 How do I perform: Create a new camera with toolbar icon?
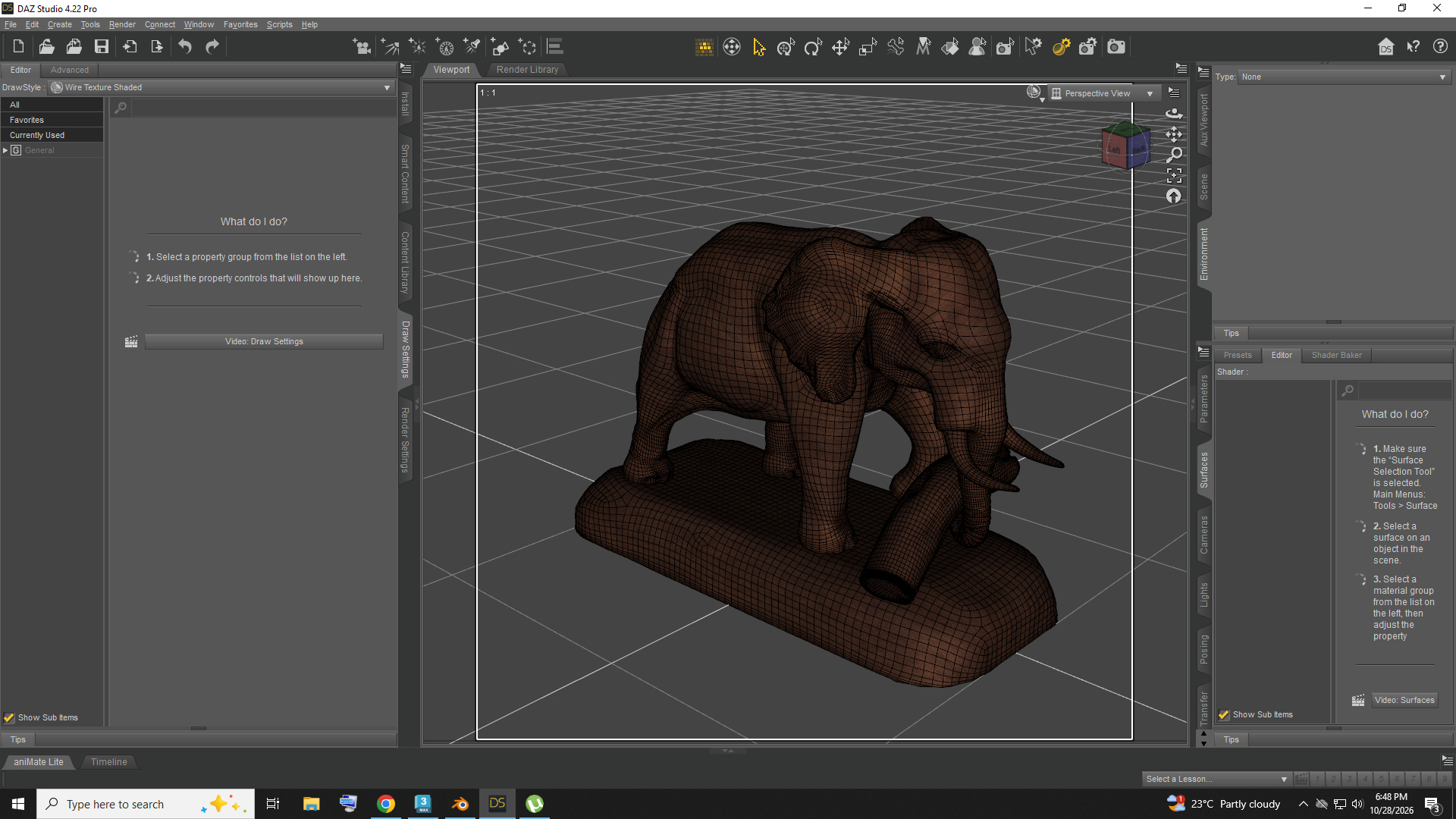pyautogui.click(x=362, y=47)
